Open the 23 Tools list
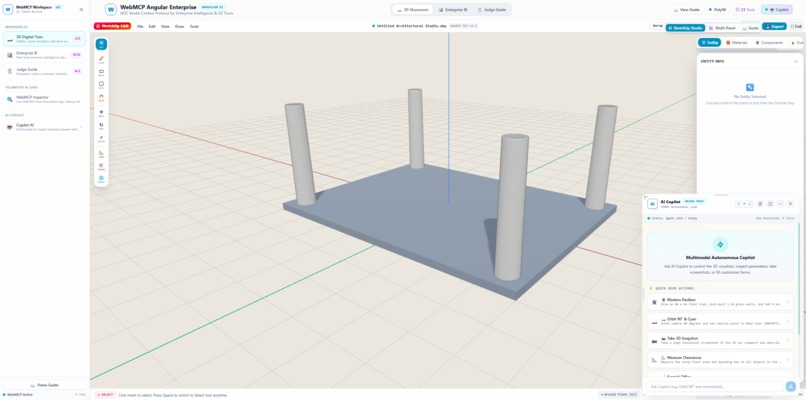Image resolution: width=806 pixels, height=400 pixels. point(745,10)
